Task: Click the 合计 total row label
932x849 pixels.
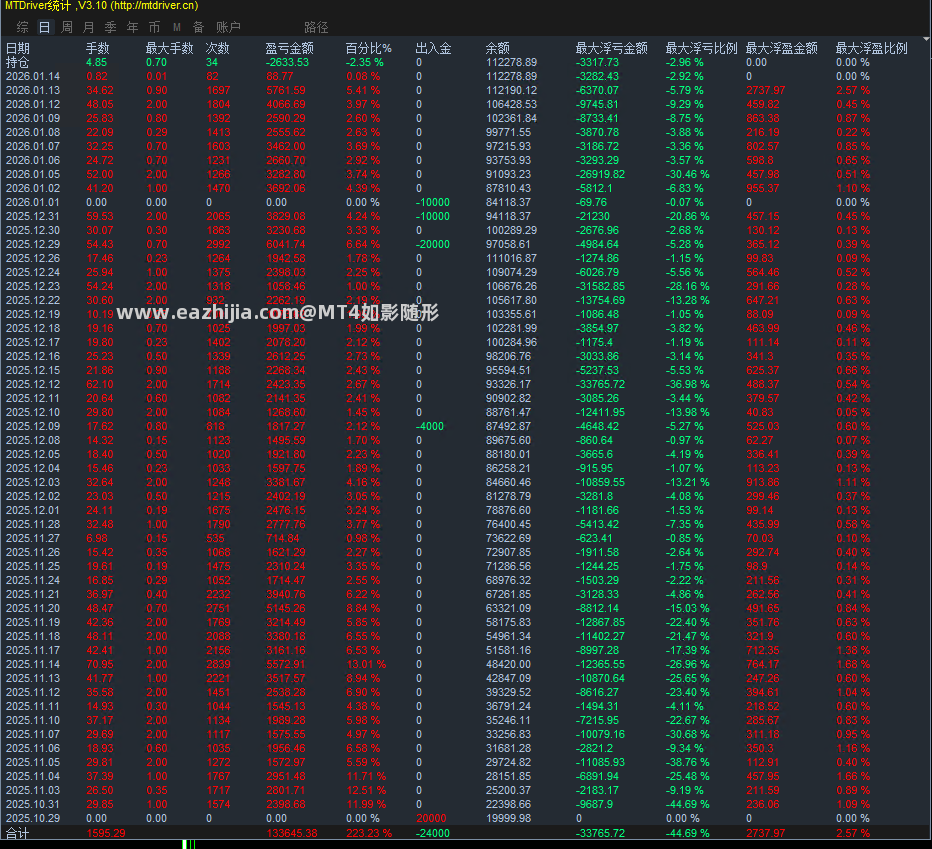Action: (x=17, y=833)
